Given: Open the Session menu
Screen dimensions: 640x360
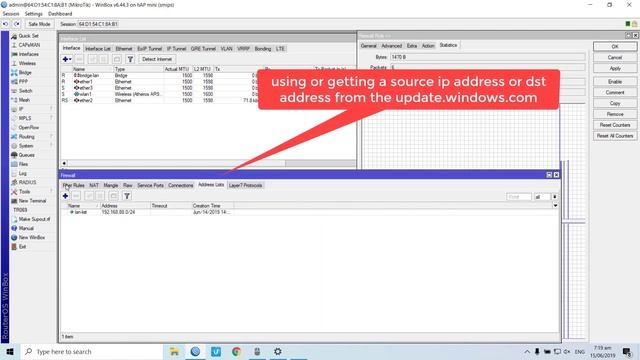Looking at the screenshot, I should click(x=11, y=14).
